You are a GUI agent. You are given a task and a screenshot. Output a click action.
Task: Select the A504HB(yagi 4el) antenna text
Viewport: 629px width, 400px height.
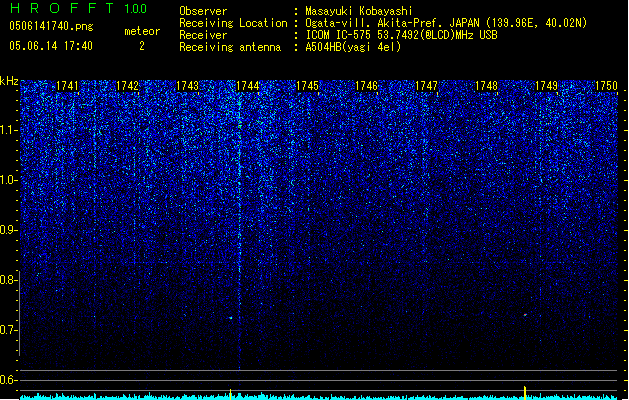[353, 47]
